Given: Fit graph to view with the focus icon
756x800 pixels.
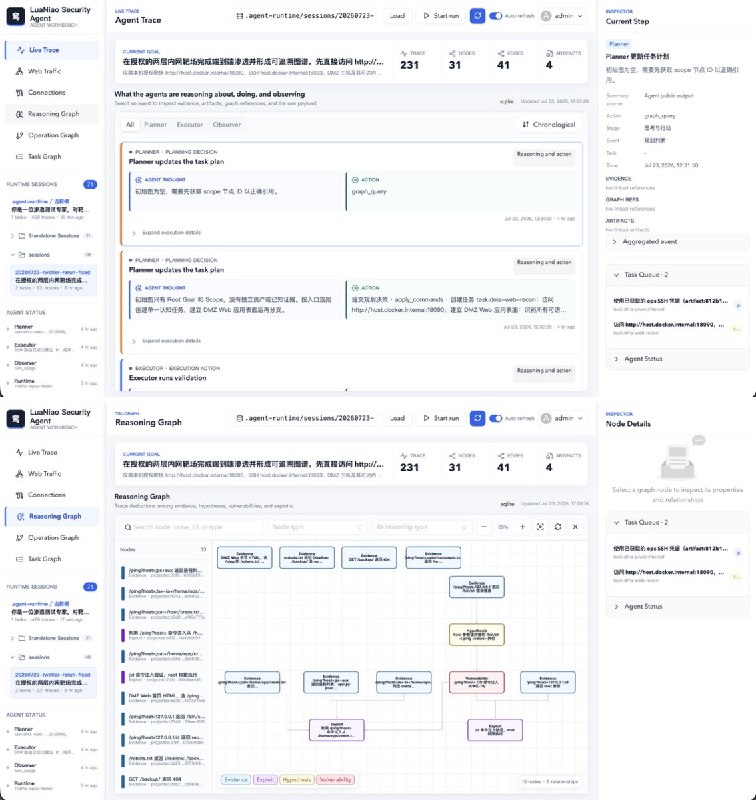Looking at the screenshot, I should [540, 527].
